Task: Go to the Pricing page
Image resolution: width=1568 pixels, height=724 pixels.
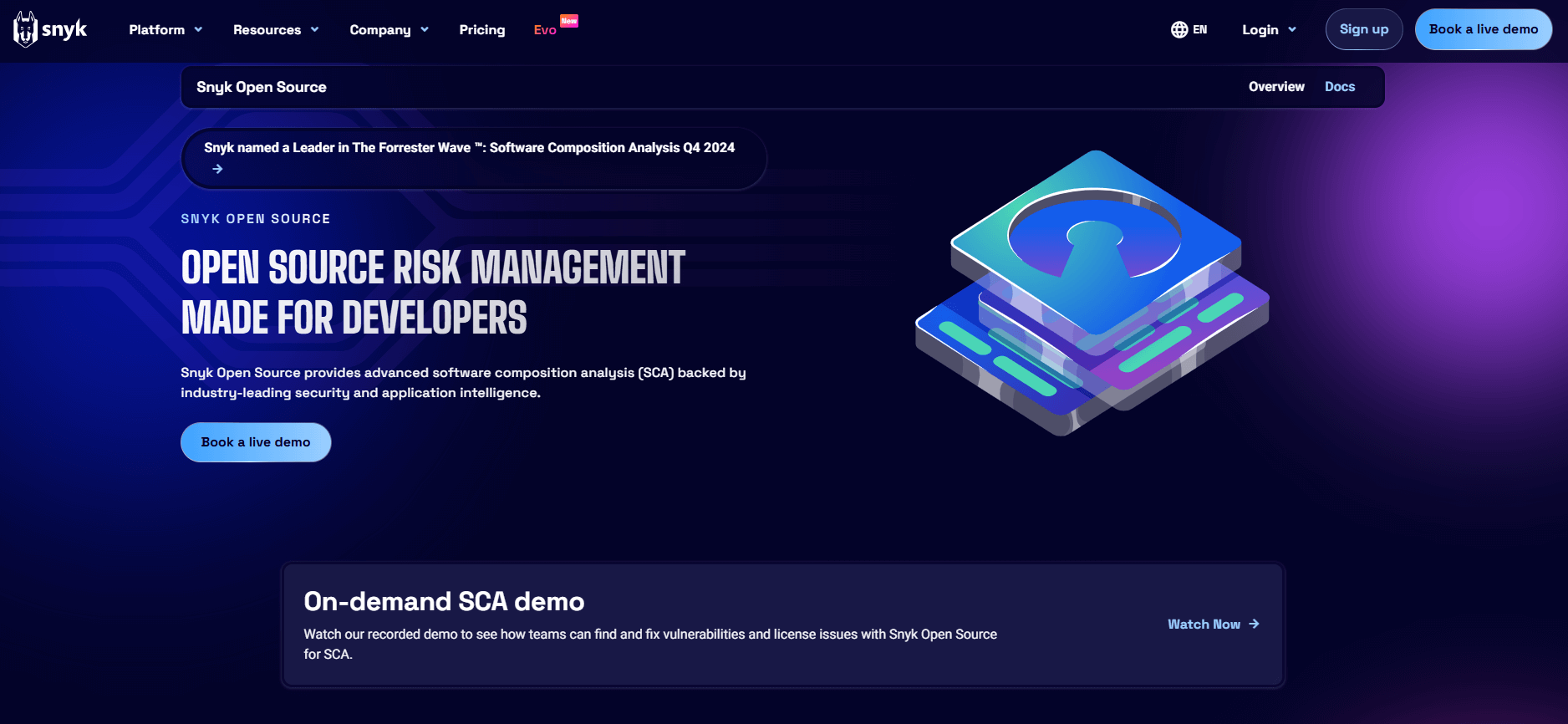Action: [x=482, y=30]
